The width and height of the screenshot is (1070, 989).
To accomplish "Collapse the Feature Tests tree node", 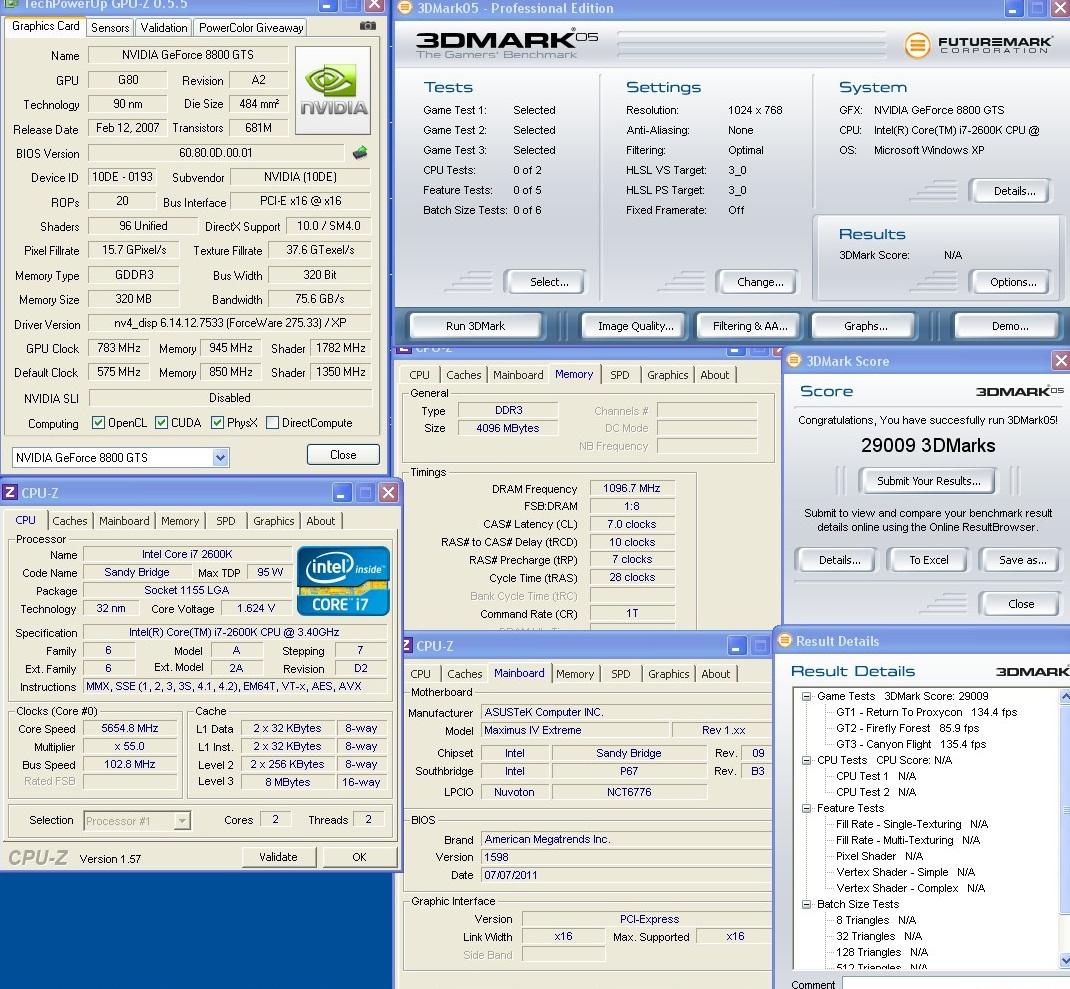I will pyautogui.click(x=806, y=808).
